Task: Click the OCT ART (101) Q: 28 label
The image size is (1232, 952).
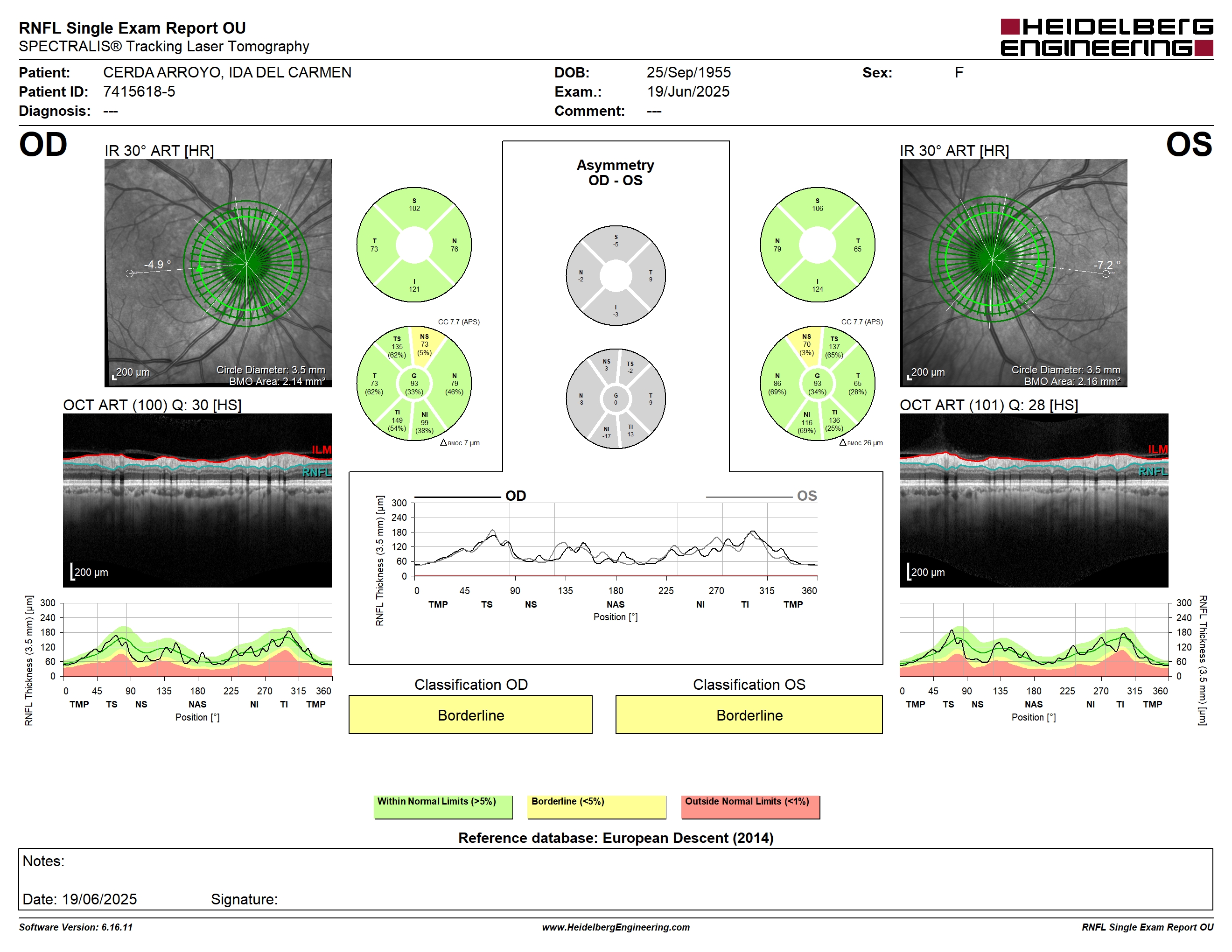Action: (988, 405)
